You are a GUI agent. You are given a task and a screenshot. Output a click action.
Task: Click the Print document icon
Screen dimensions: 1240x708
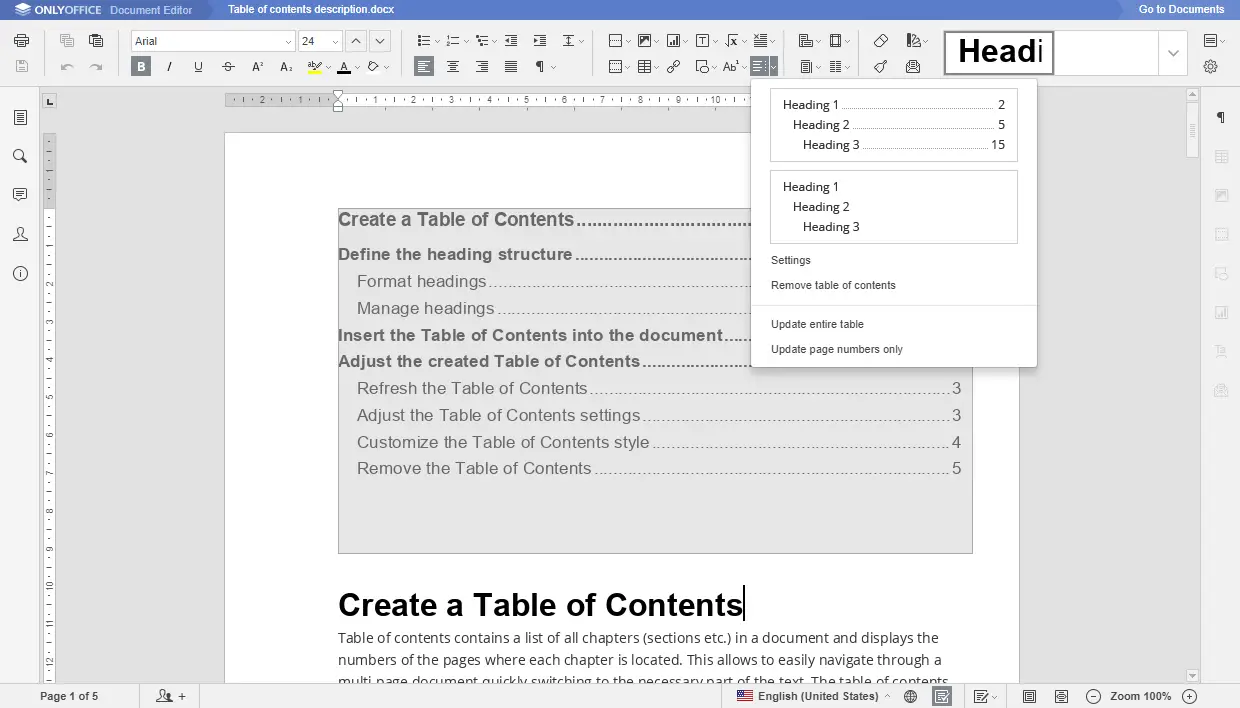click(22, 41)
